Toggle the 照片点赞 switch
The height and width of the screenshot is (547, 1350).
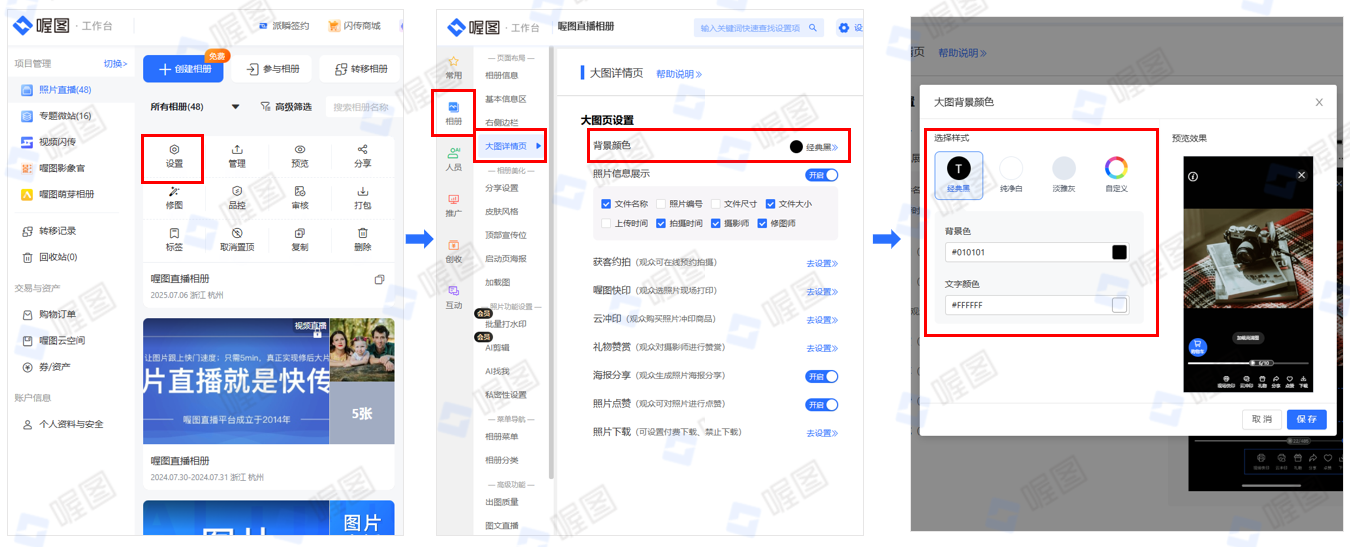[x=822, y=404]
